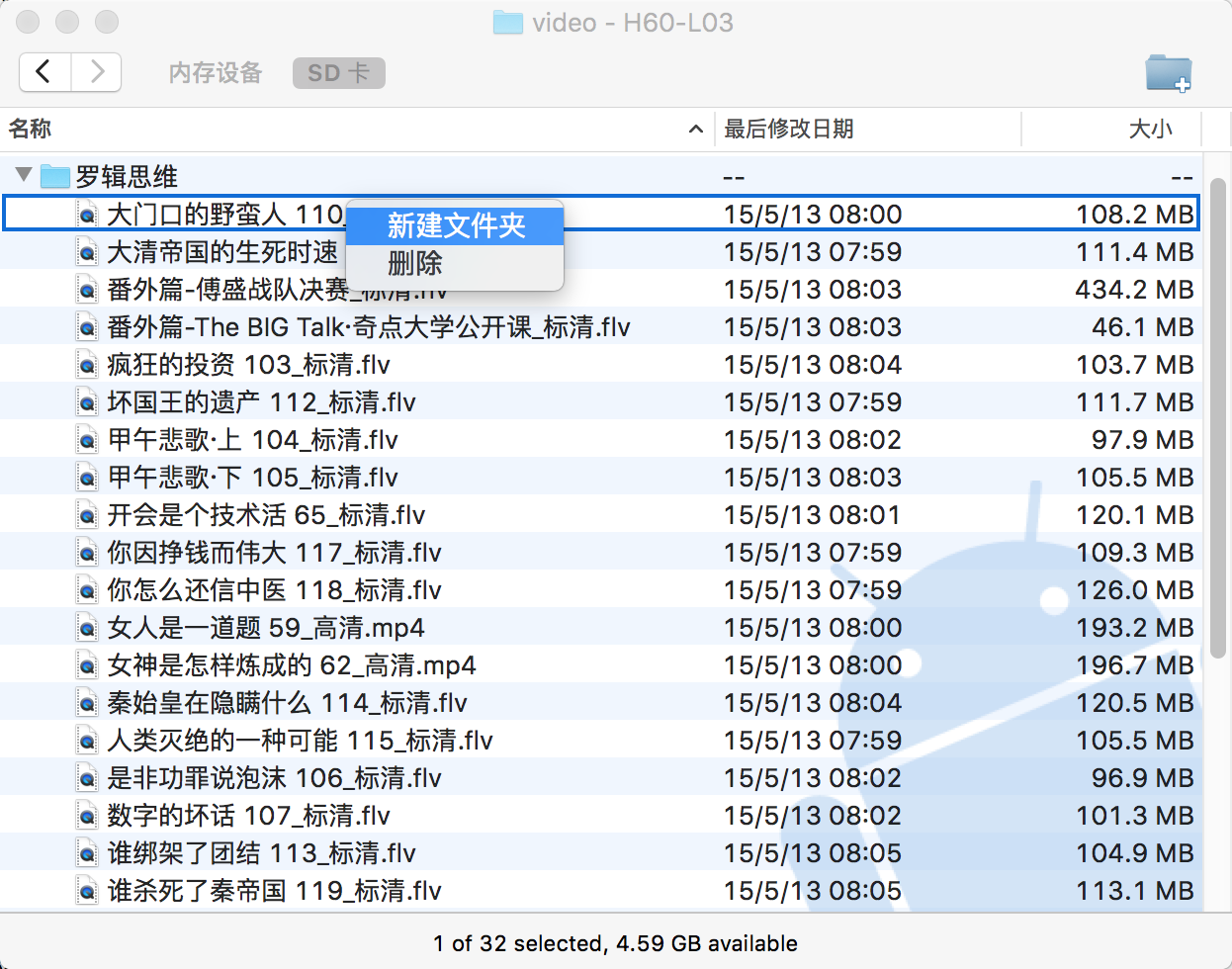Click file icon of 大清帝国的生死时速
This screenshot has width=1232, height=969.
88,252
